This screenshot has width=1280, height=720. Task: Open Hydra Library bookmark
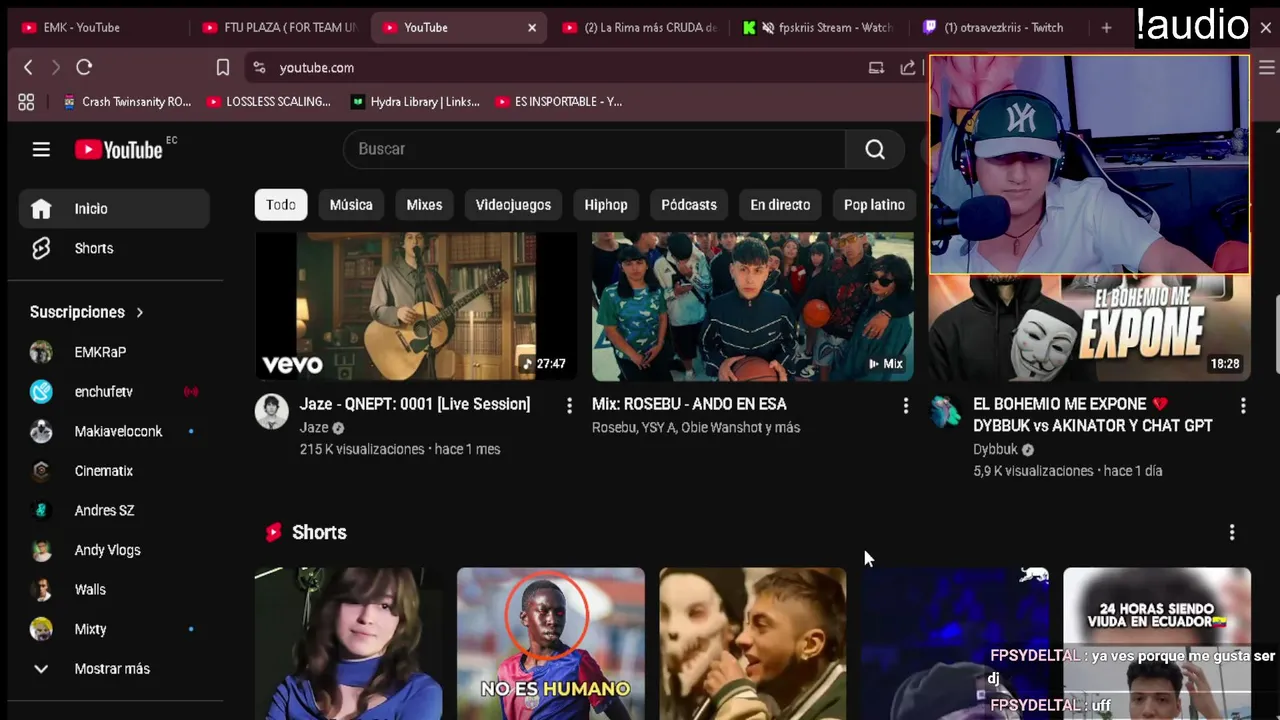[x=415, y=101]
